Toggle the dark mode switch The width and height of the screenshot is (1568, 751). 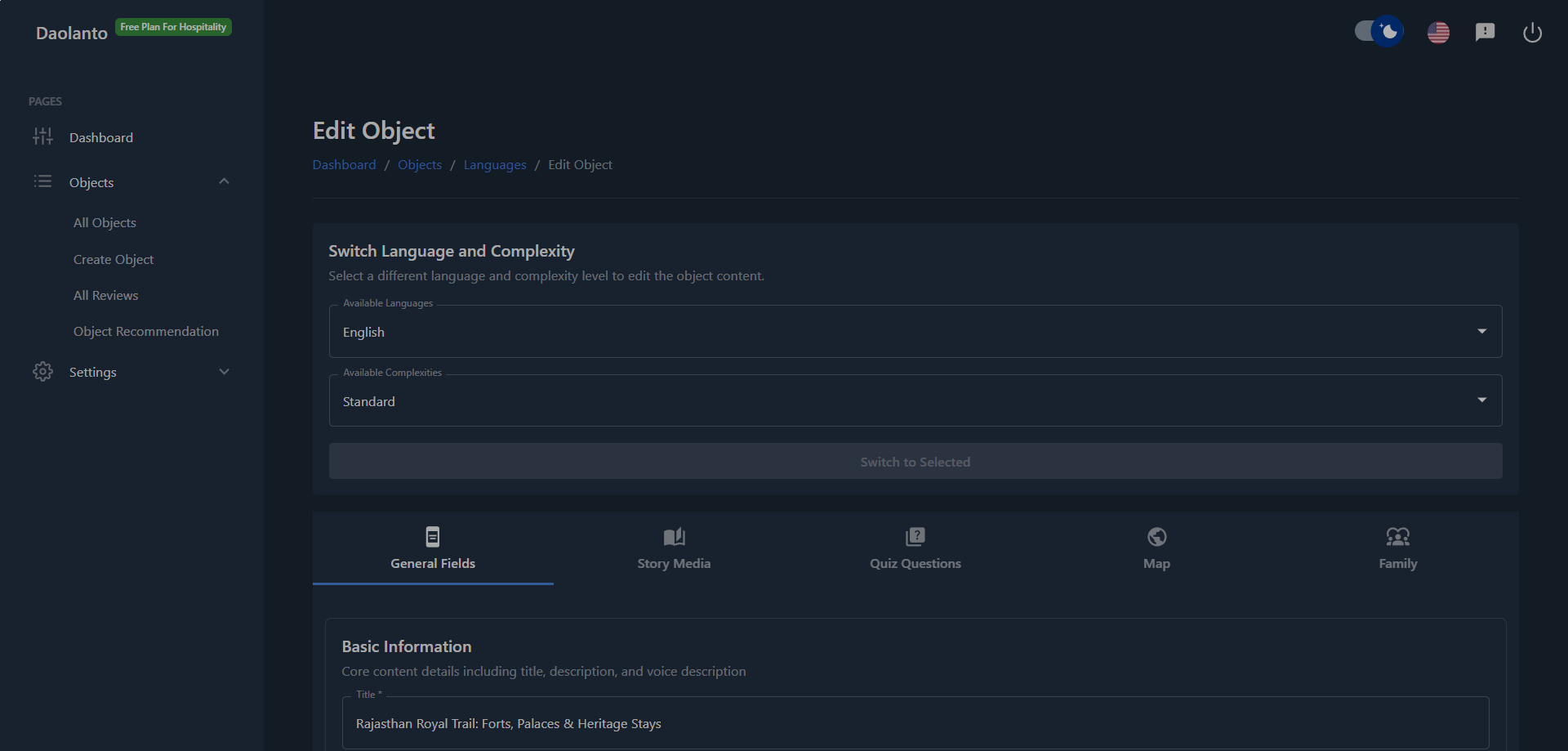point(1379,32)
